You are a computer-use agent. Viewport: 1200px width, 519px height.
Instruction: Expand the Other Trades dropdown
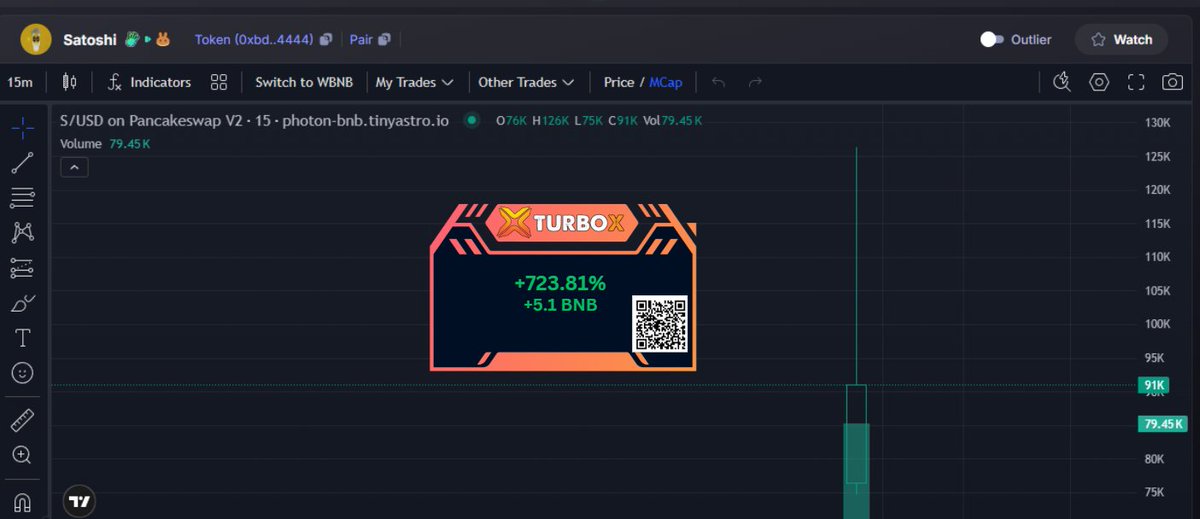526,82
